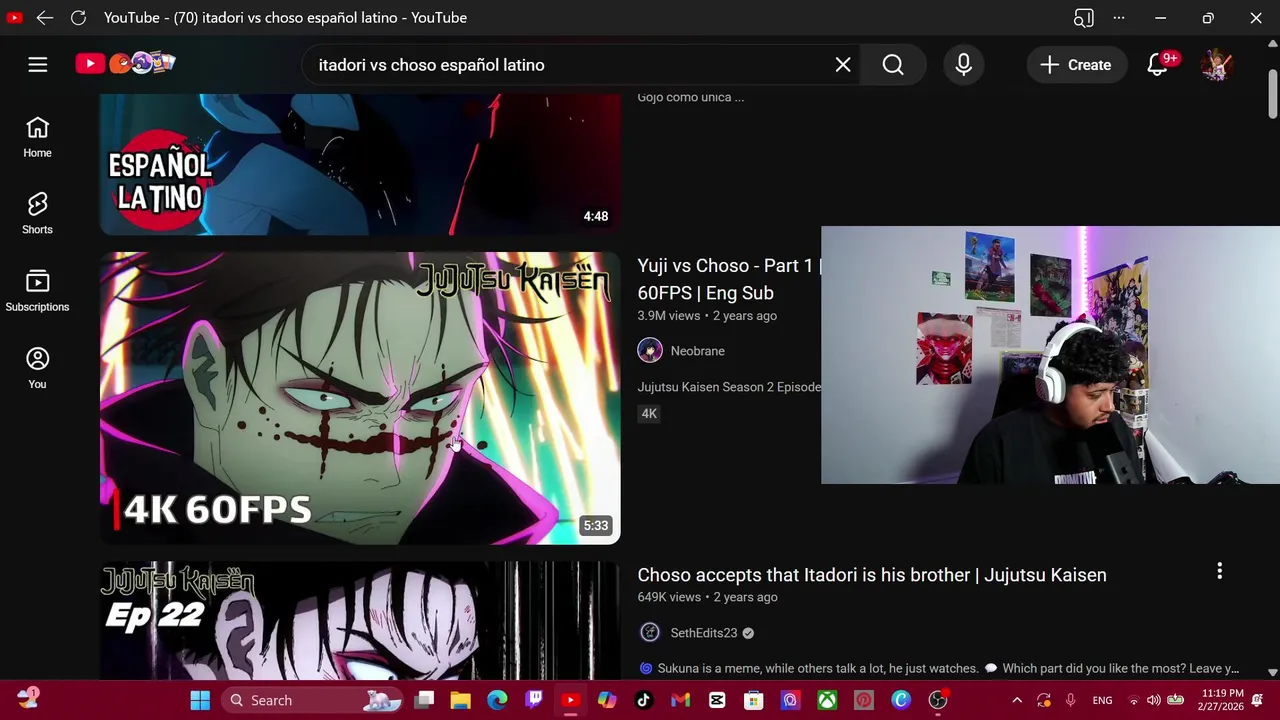Open the Create menu
This screenshot has height=720, width=1280.
(x=1075, y=65)
